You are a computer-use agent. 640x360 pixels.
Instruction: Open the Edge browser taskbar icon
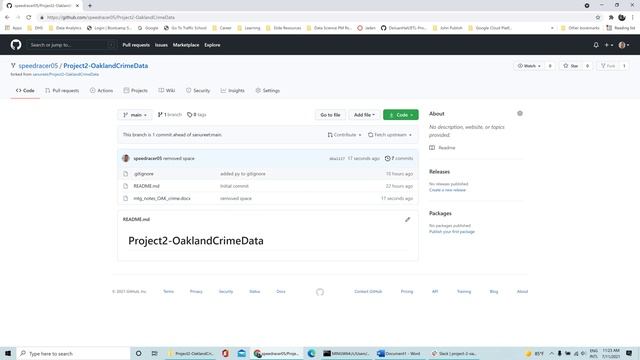(311, 353)
